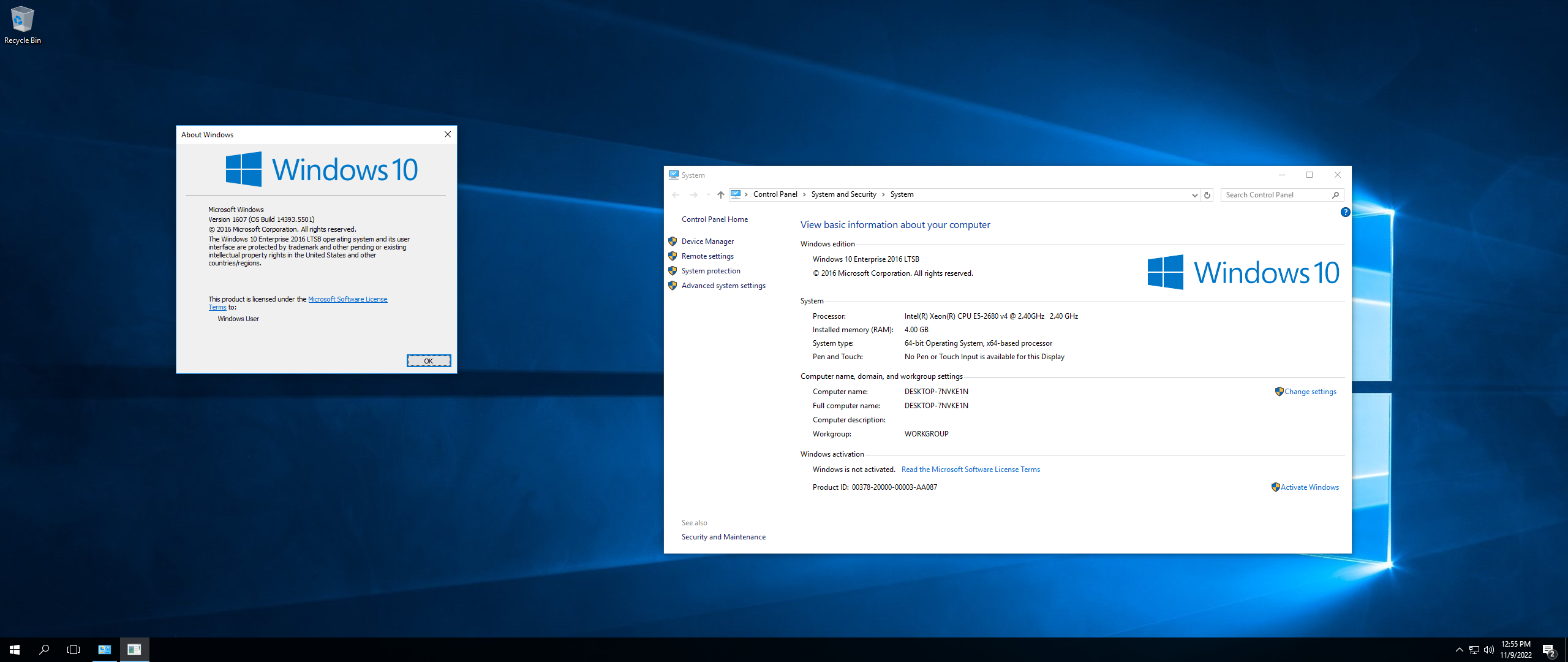Open the blue help question mark
Screen dimensions: 1568x662
1345,212
